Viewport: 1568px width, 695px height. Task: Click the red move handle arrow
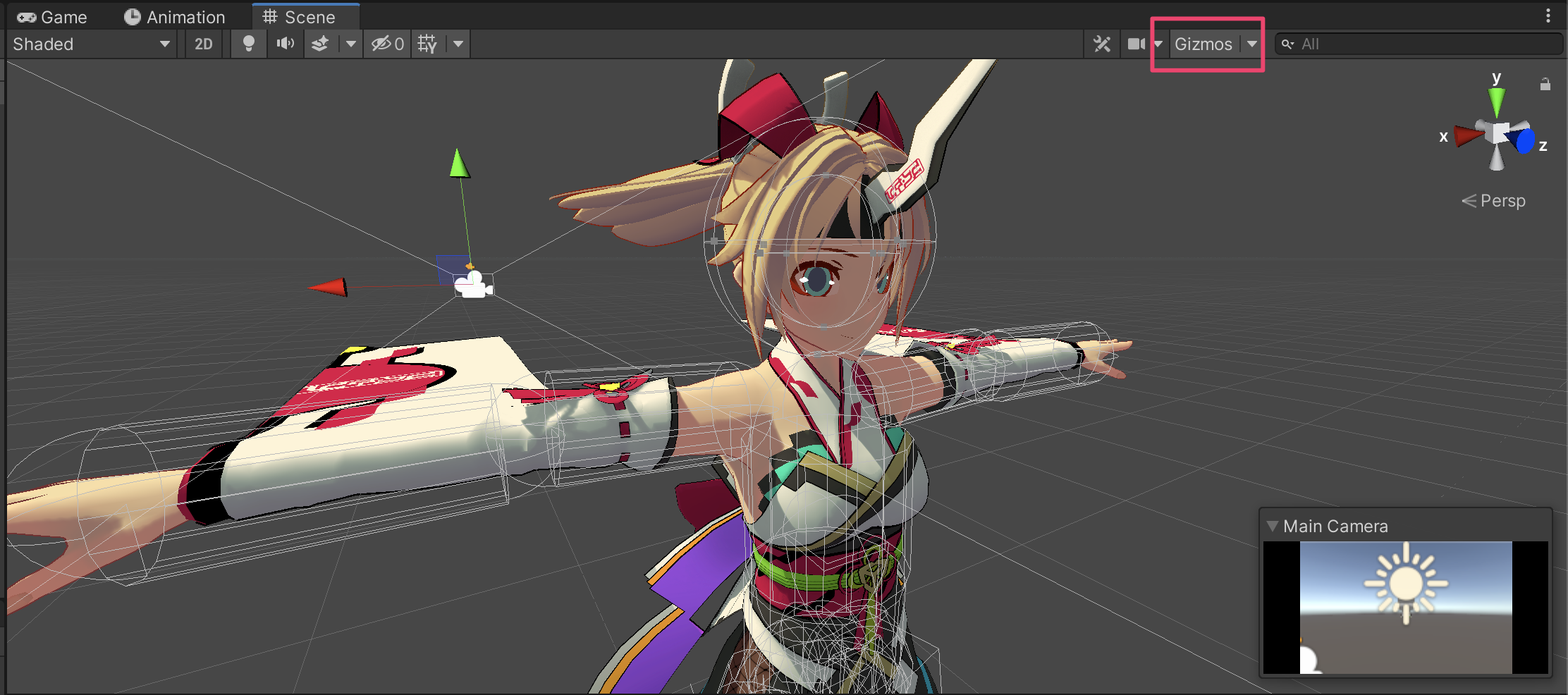pos(328,286)
